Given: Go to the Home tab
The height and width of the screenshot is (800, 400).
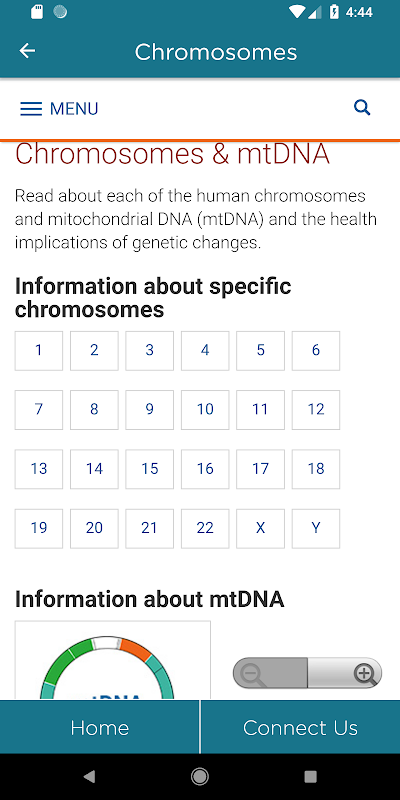Looking at the screenshot, I should 99,727.
